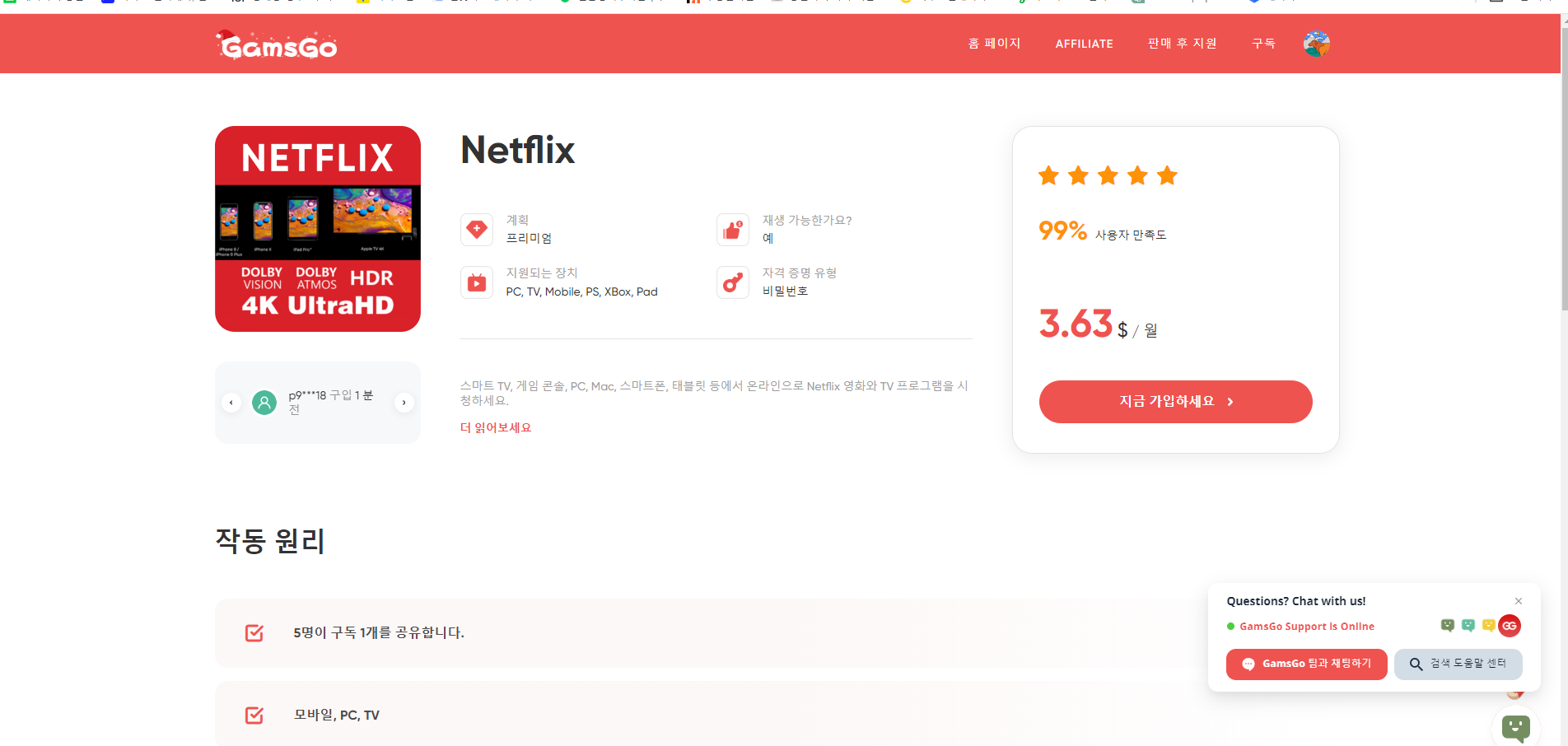Screen dimensions: 1568x746
Task: Click the 99% 사용자 만족도 text
Action: pos(1102,231)
